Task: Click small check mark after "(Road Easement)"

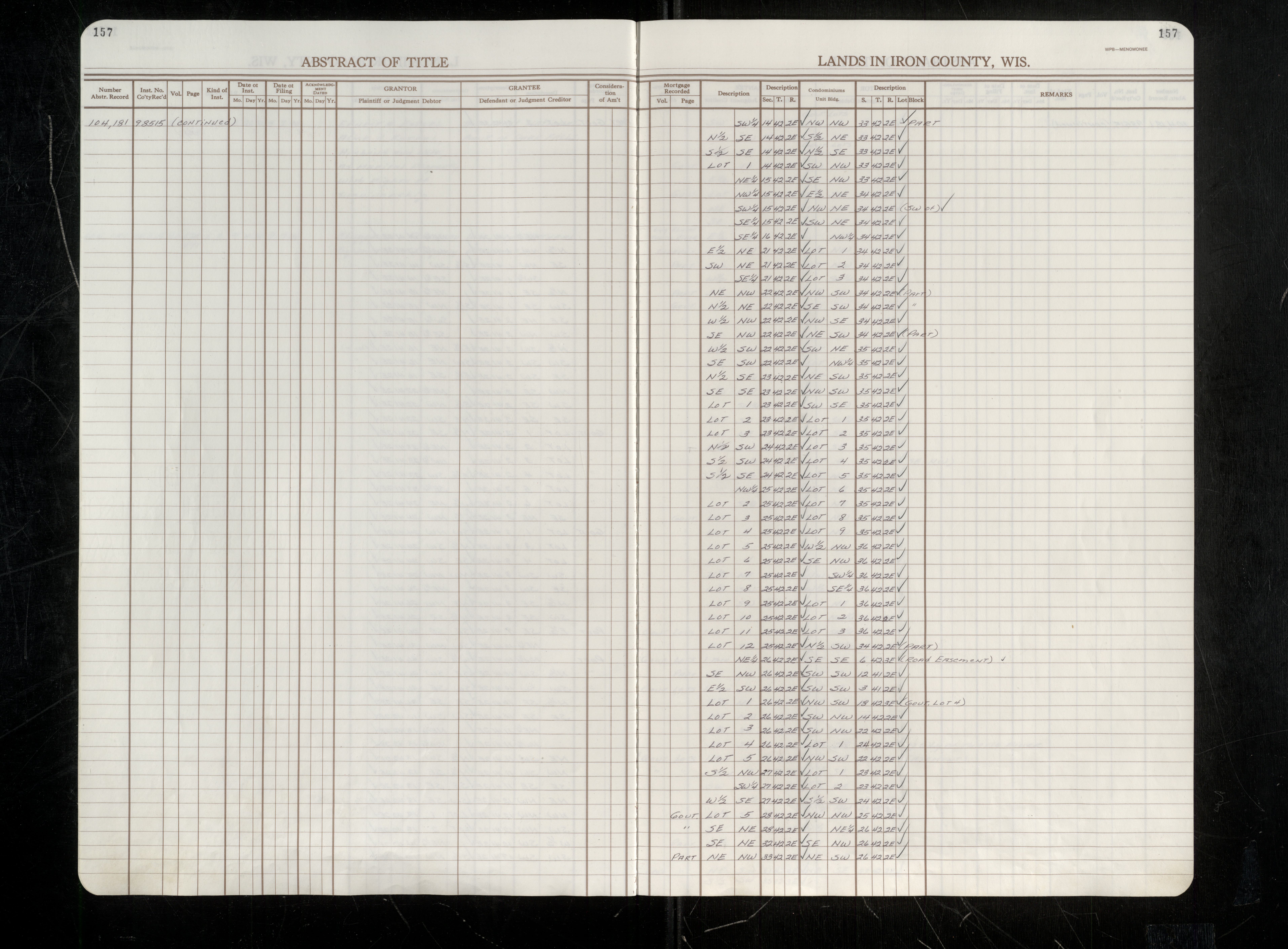Action: [x=1003, y=659]
